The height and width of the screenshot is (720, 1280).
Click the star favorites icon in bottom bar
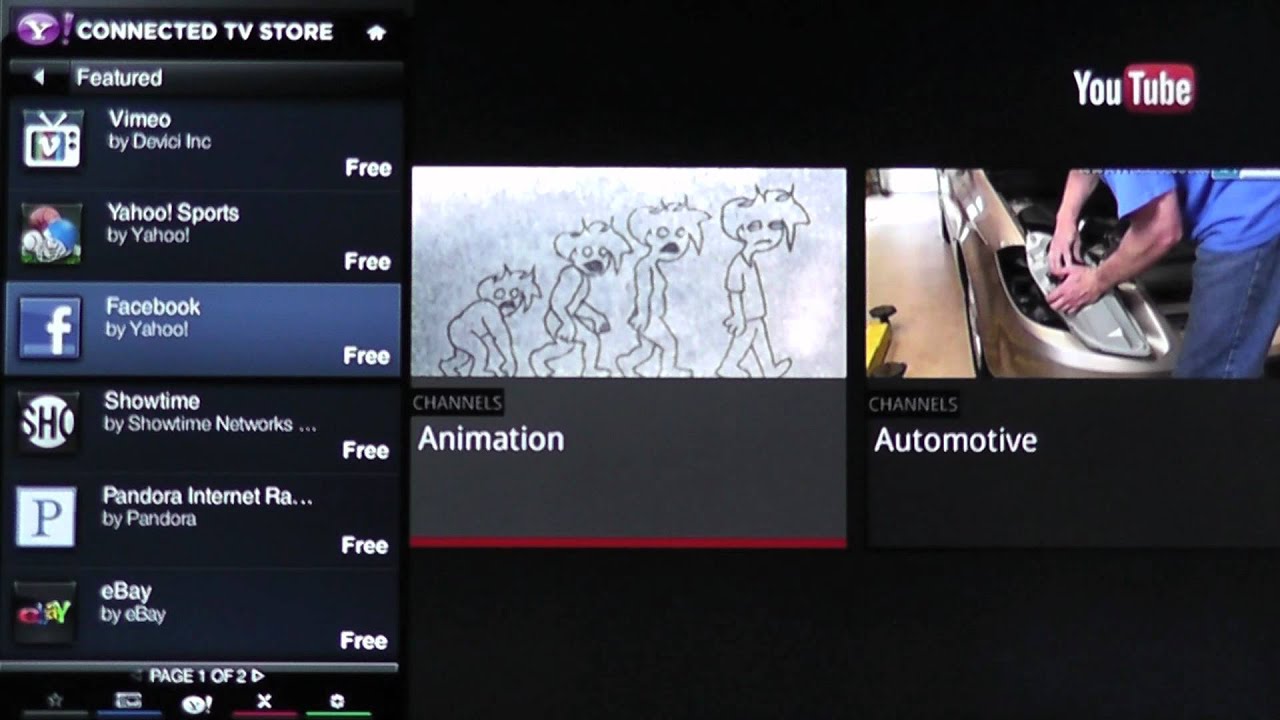[55, 701]
